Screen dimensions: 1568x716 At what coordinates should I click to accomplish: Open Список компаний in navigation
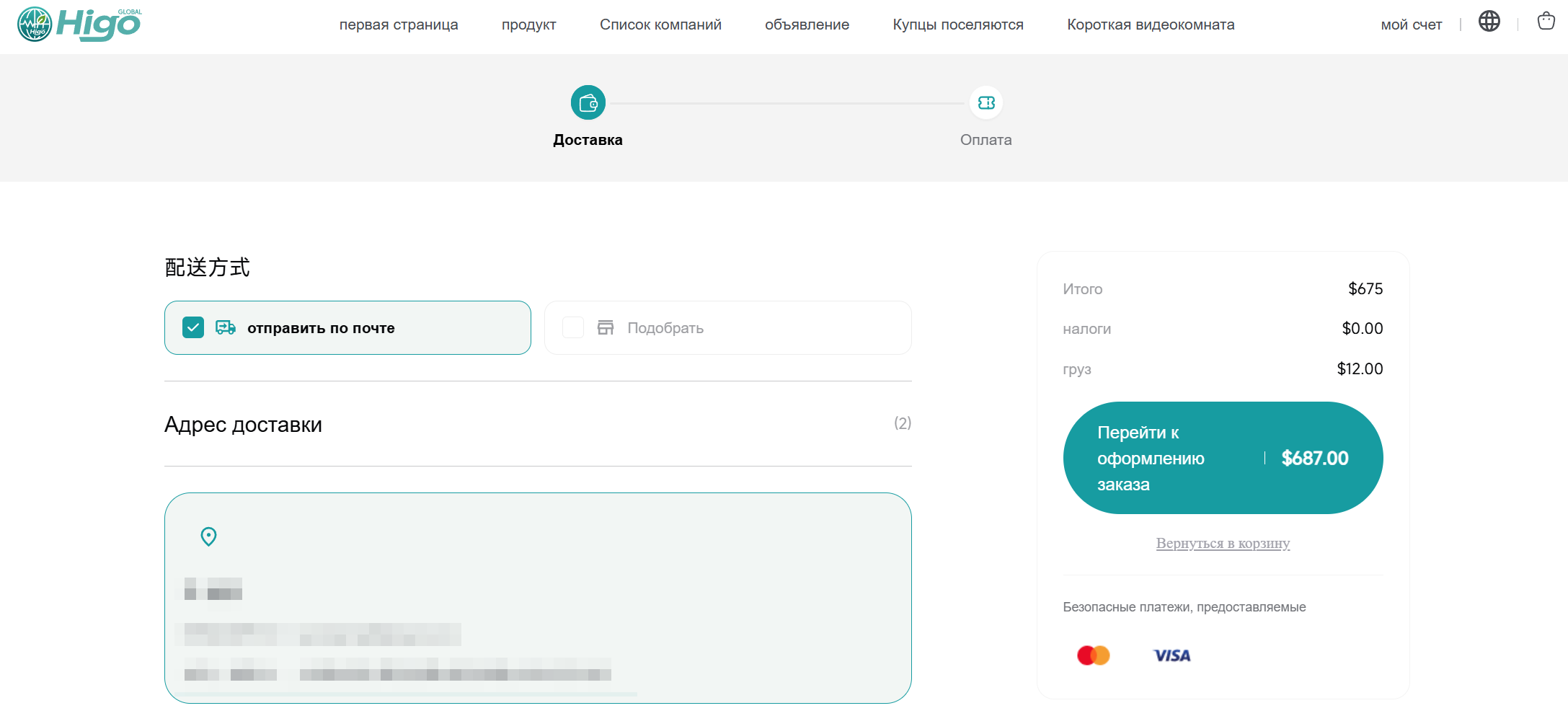click(x=660, y=25)
